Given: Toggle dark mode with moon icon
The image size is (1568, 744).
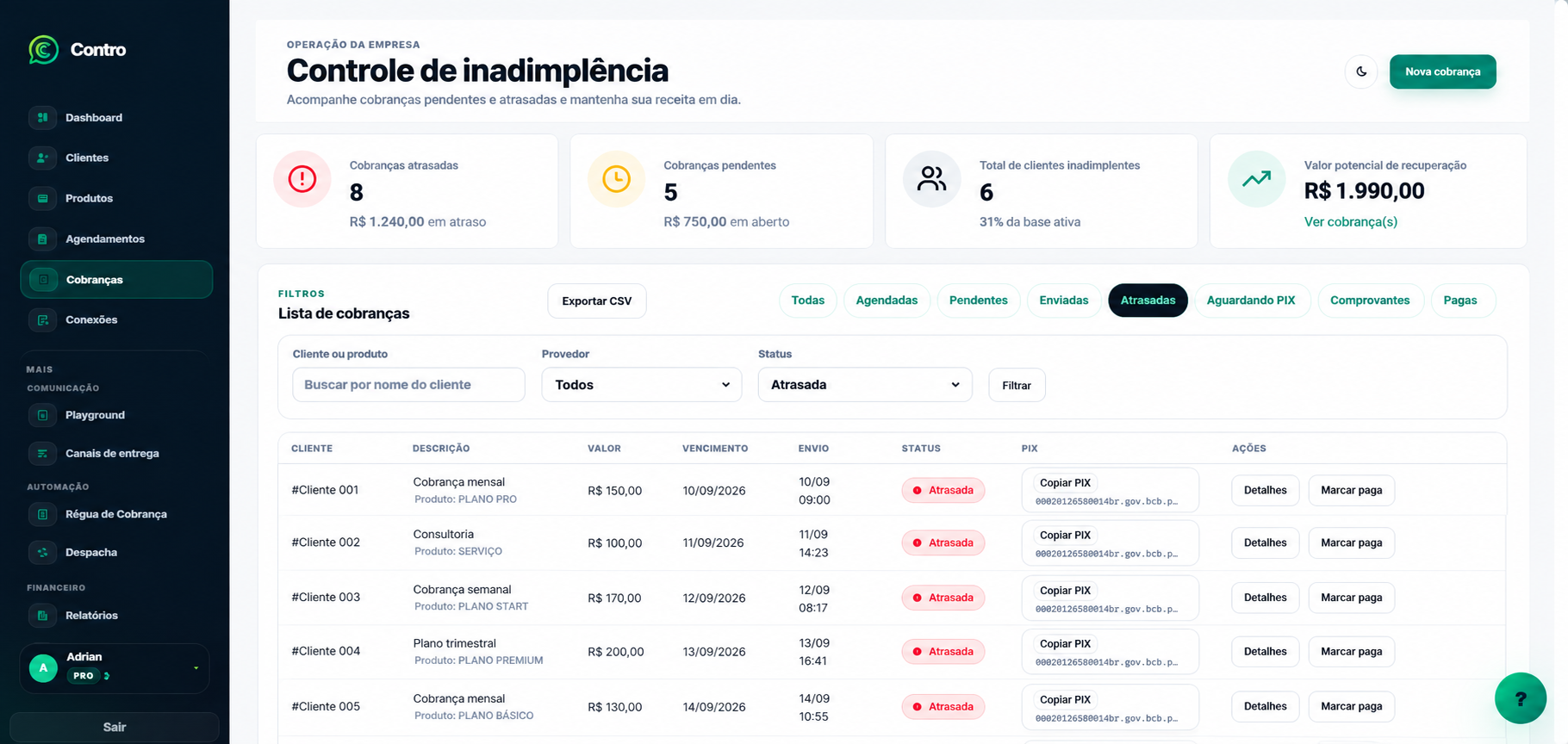Looking at the screenshot, I should coord(1361,71).
